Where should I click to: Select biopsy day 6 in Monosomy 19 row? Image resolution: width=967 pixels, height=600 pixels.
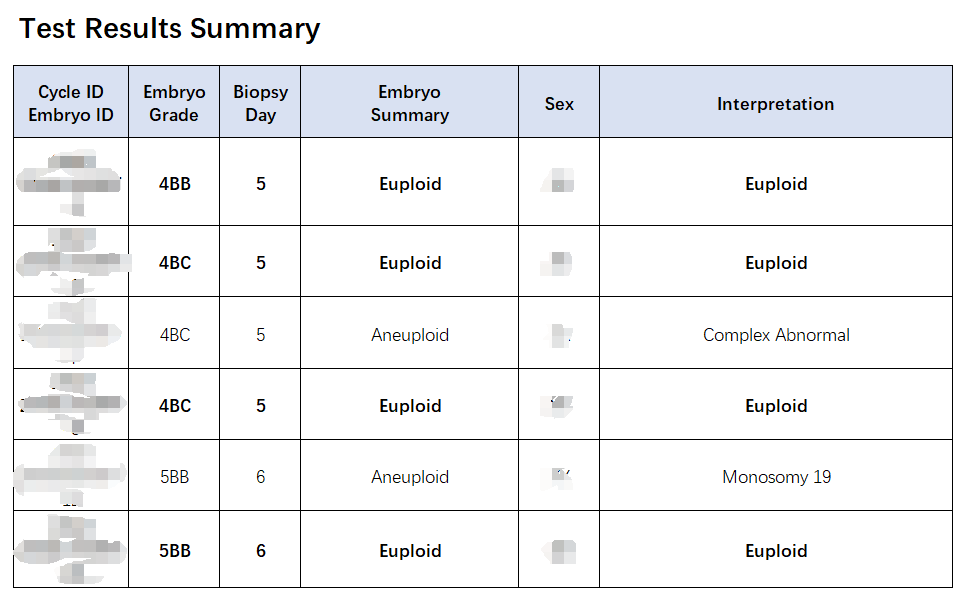260,477
